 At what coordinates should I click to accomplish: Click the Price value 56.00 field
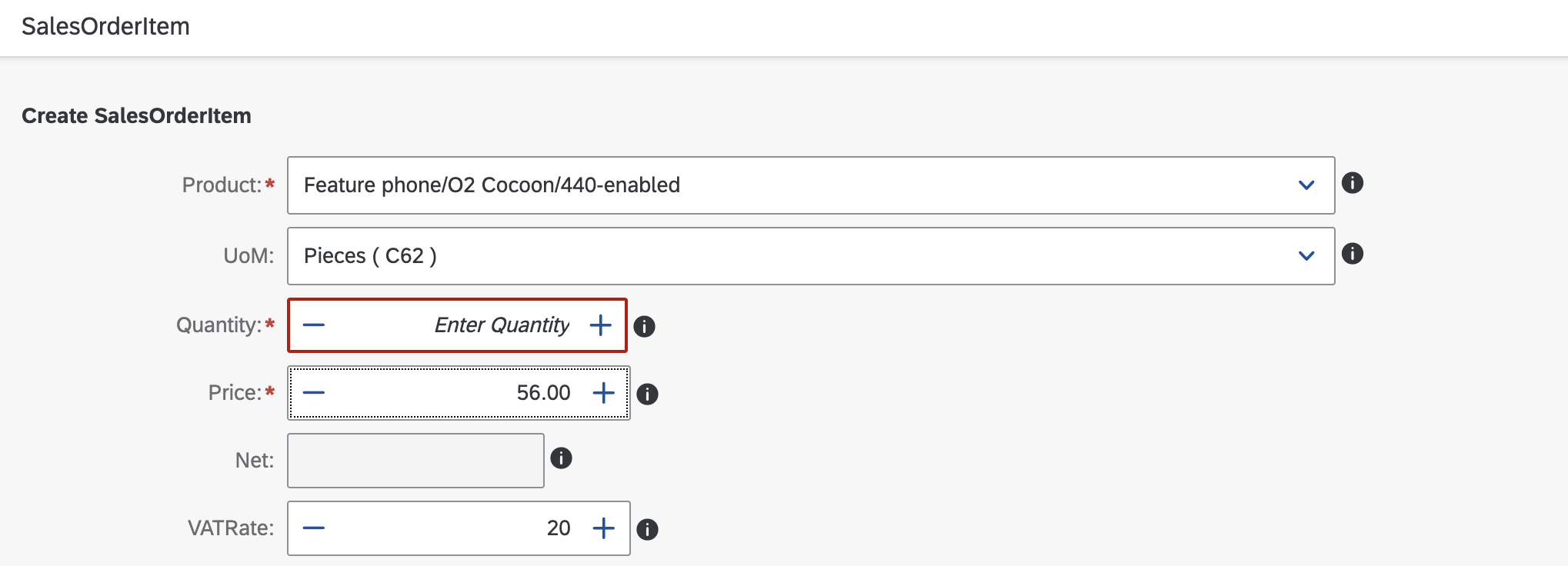pos(457,393)
